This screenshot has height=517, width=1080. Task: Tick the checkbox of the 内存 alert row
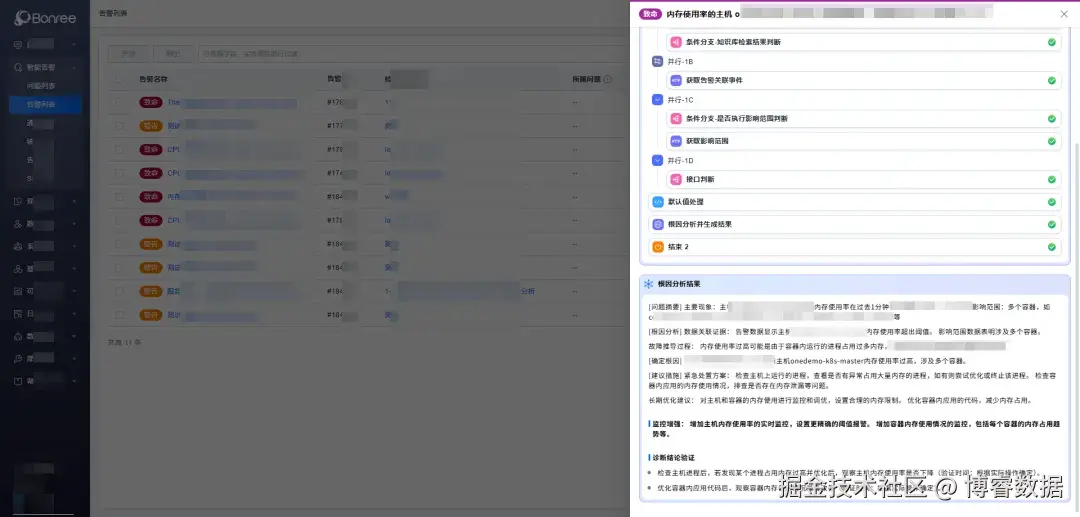[x=120, y=197]
